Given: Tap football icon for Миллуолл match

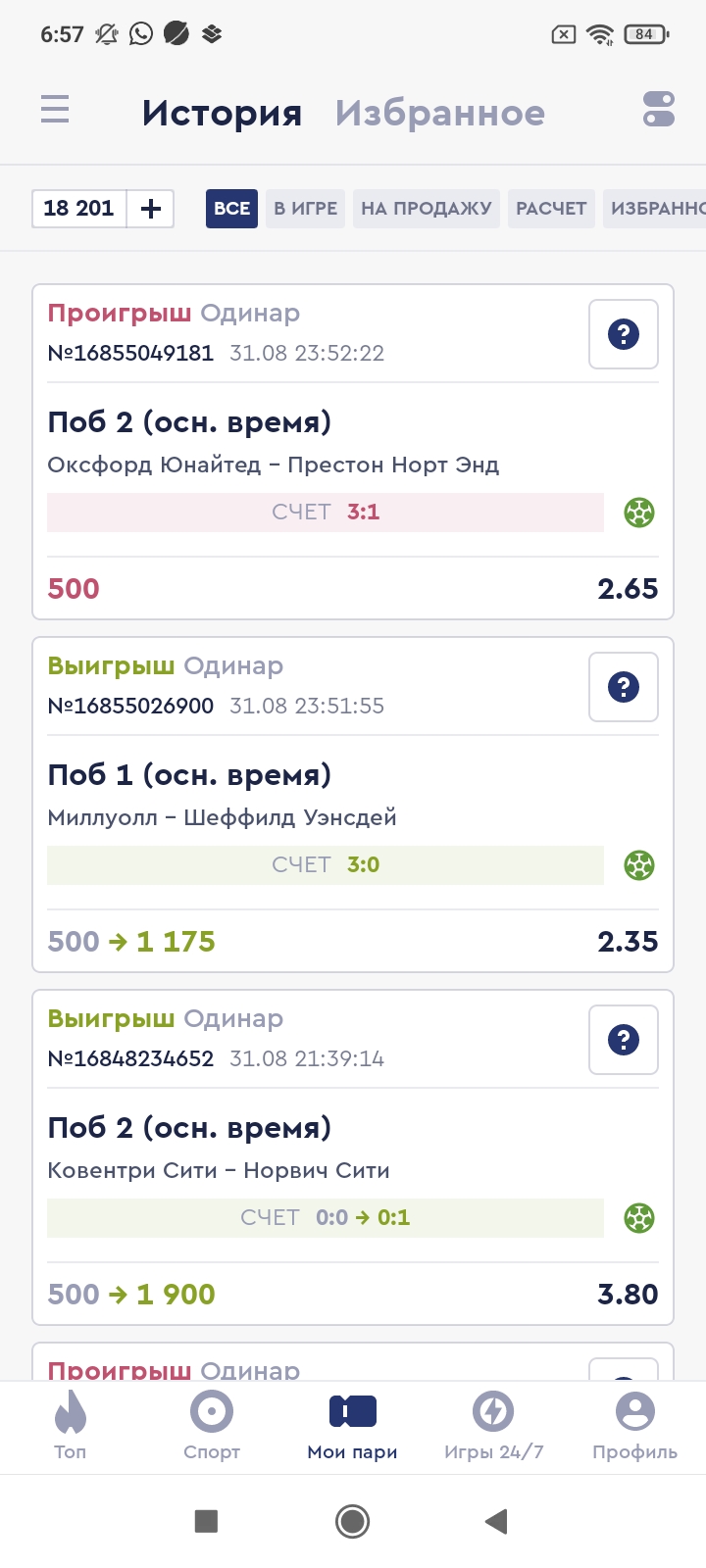Looking at the screenshot, I should (x=639, y=865).
